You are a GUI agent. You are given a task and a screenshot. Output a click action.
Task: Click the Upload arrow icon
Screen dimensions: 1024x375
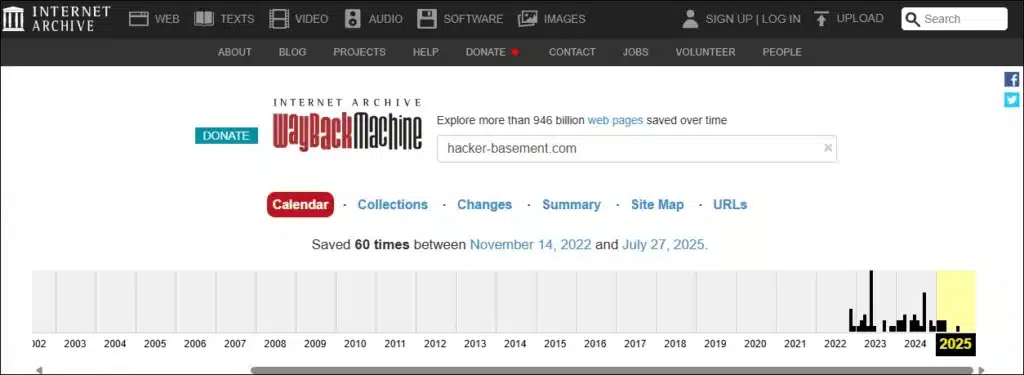tap(822, 18)
